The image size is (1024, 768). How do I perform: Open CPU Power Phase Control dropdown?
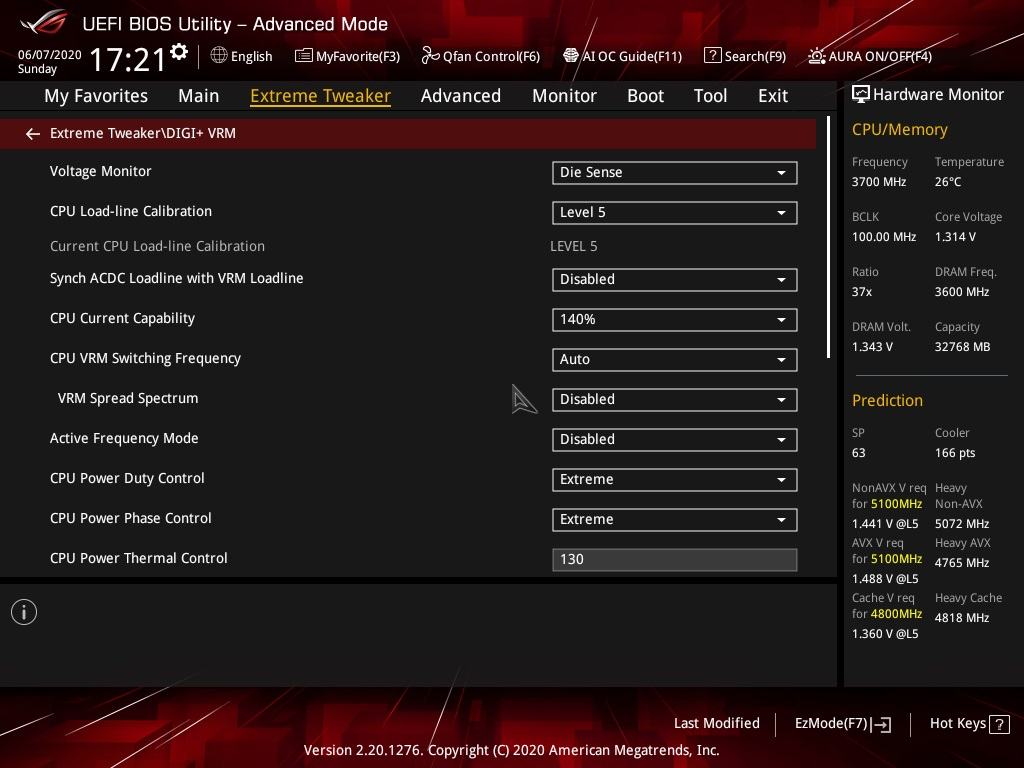click(x=674, y=519)
